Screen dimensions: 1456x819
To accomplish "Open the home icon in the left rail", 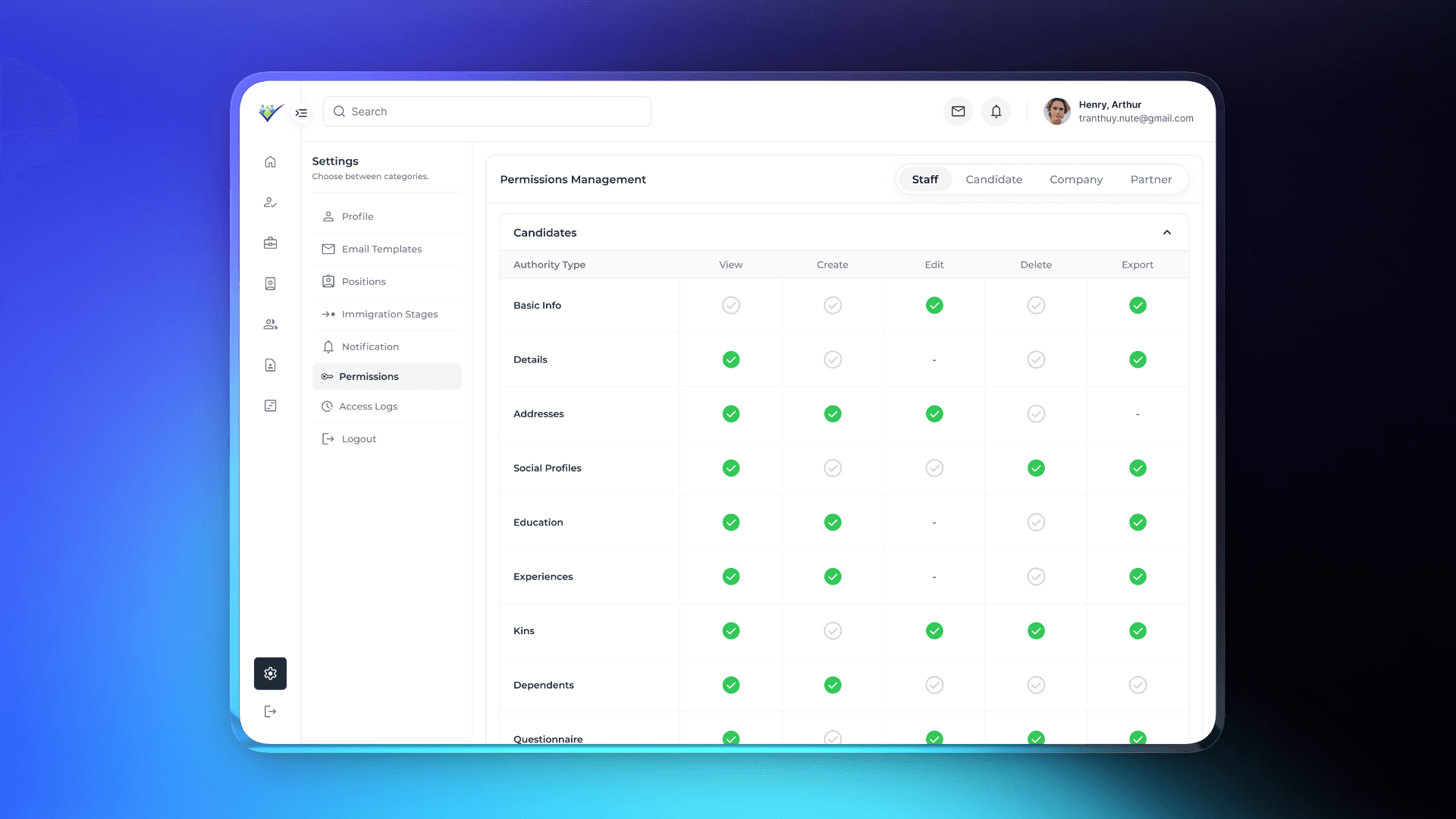I will tap(270, 162).
